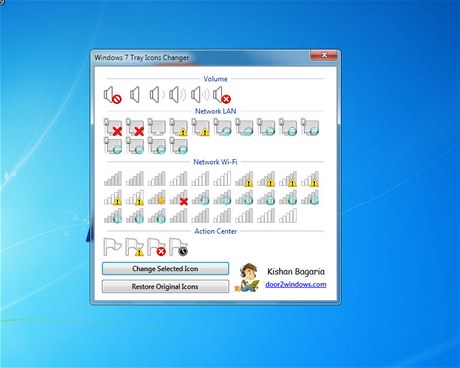Select the speaker icon with red X badge

[x=222, y=95]
